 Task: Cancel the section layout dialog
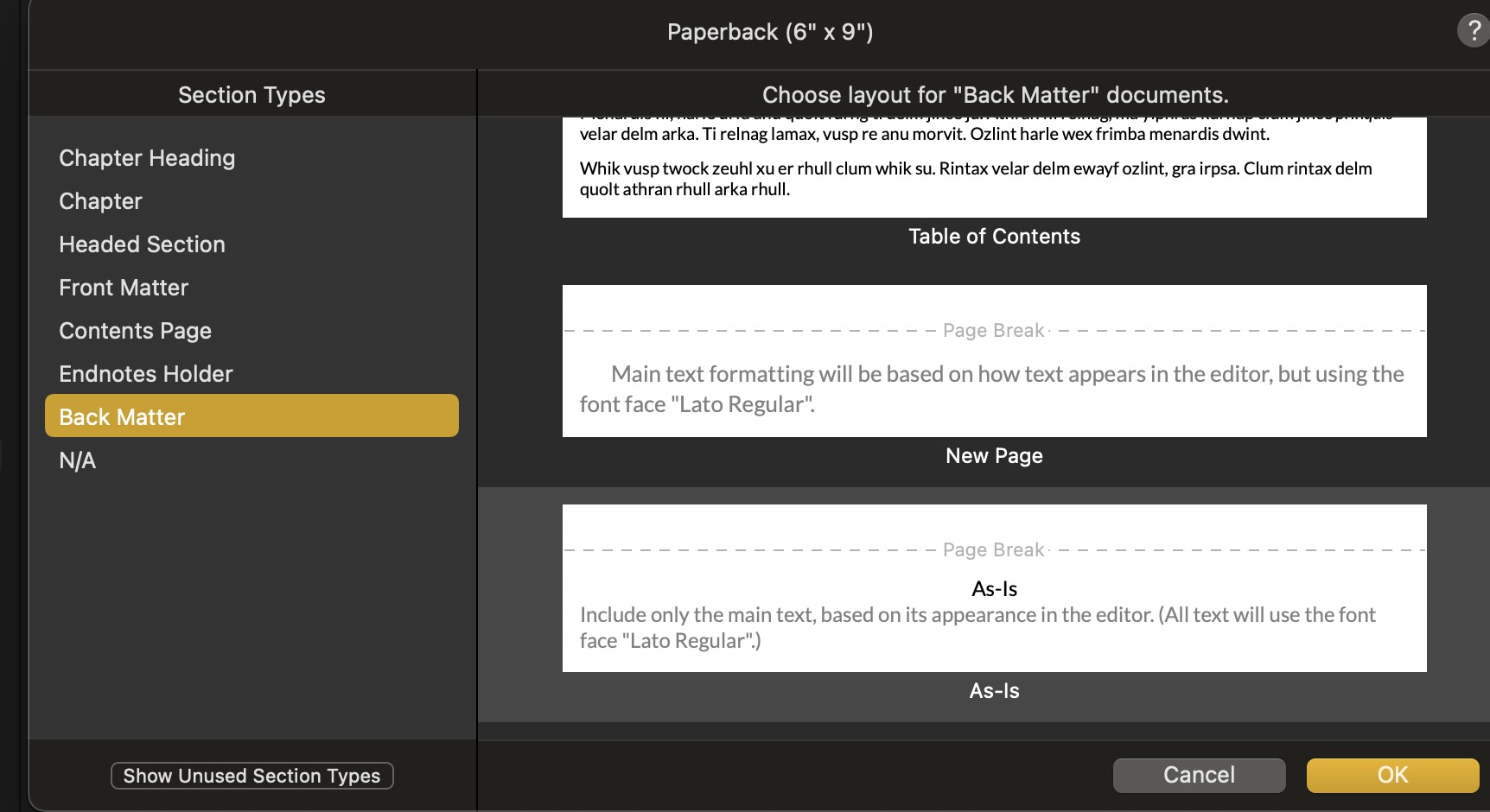coord(1199,775)
